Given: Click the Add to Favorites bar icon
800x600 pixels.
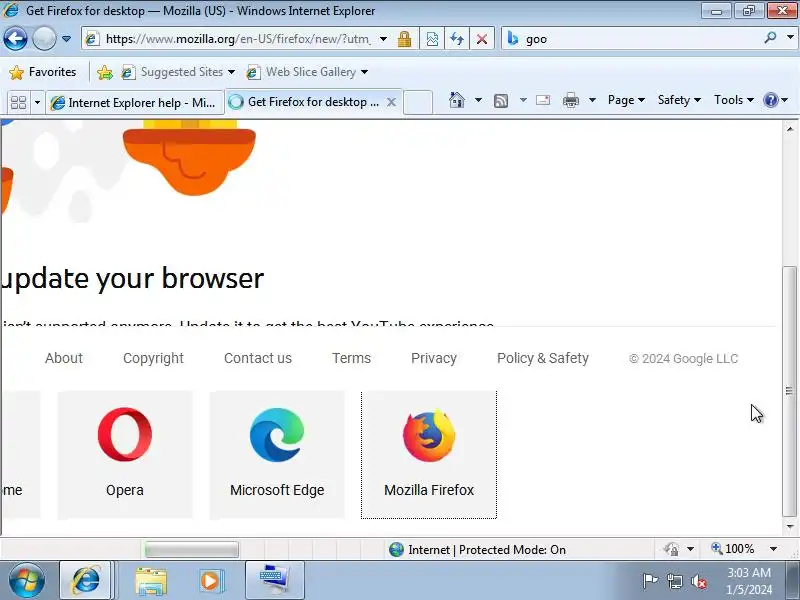Looking at the screenshot, I should click(105, 72).
